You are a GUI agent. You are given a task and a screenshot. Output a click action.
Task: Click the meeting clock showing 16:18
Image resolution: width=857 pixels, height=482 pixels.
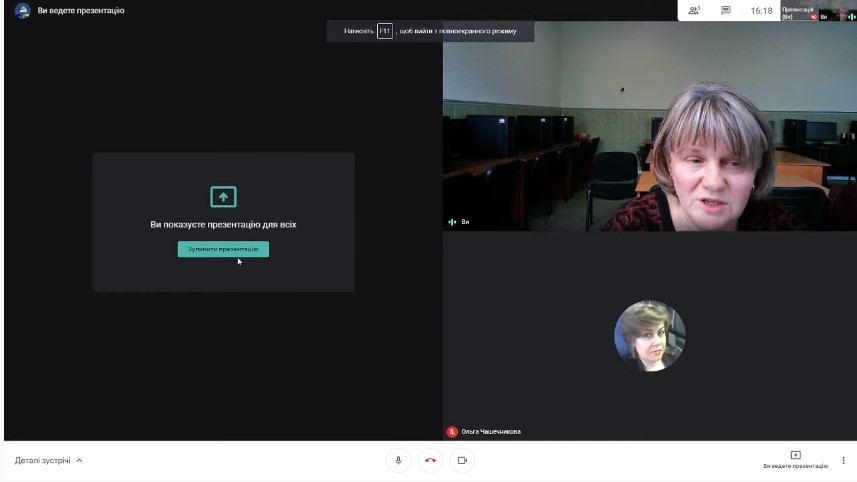click(x=761, y=11)
